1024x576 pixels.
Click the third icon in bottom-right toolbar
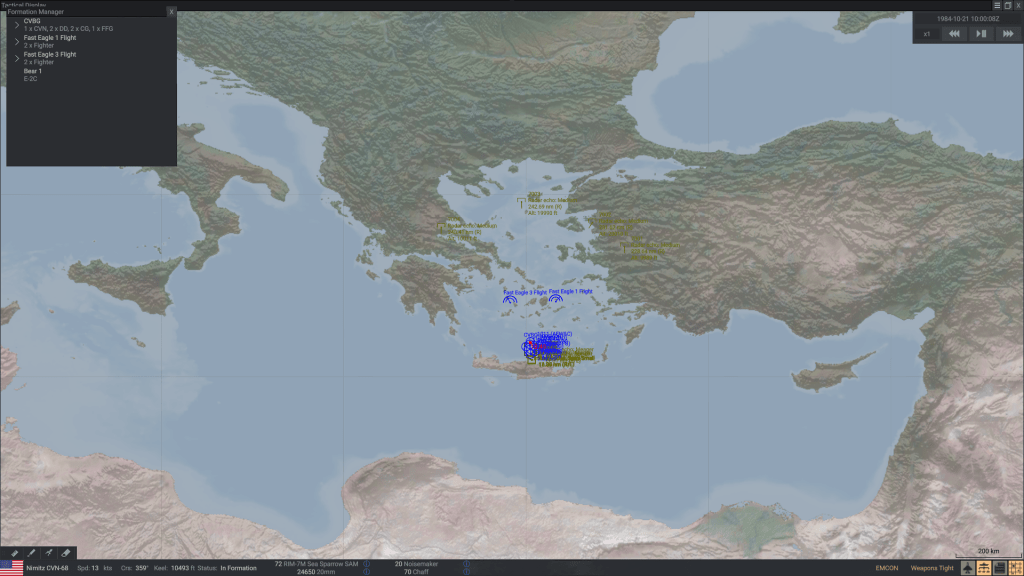pos(999,568)
